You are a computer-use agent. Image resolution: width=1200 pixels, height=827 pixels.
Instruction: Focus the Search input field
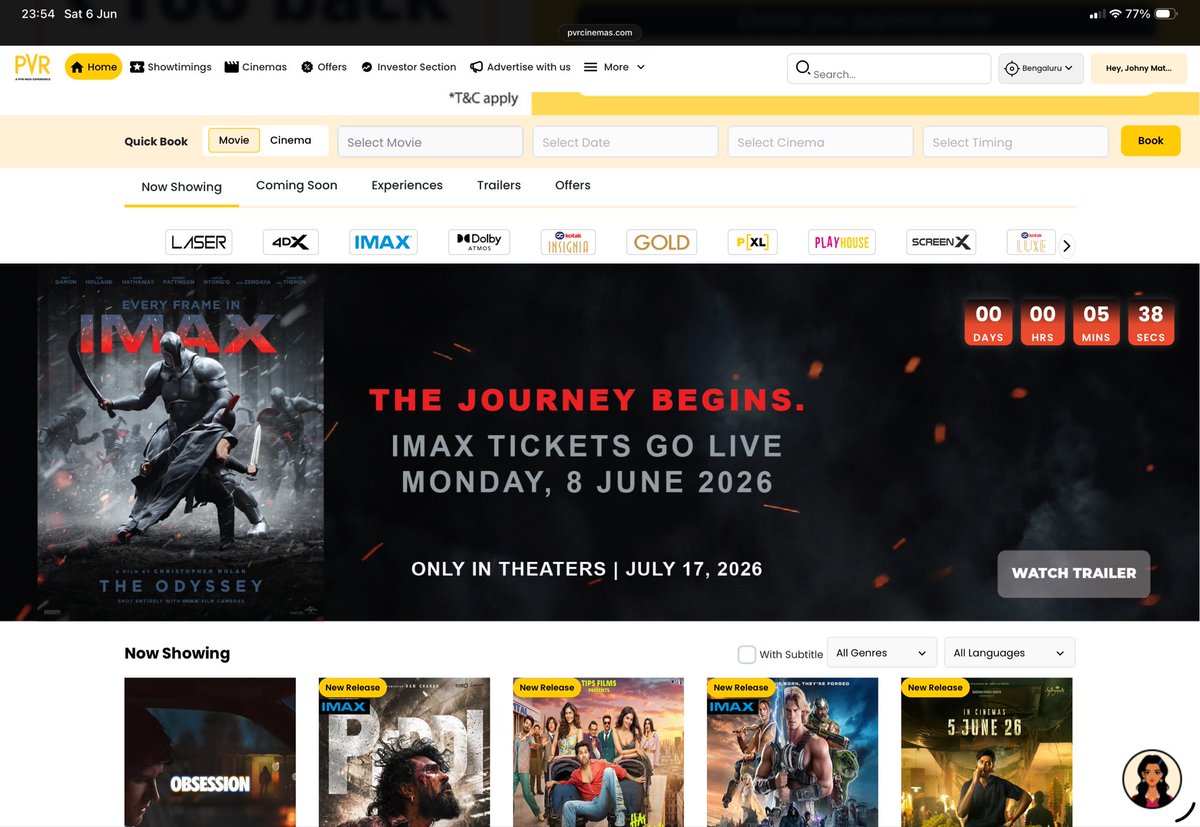point(889,69)
